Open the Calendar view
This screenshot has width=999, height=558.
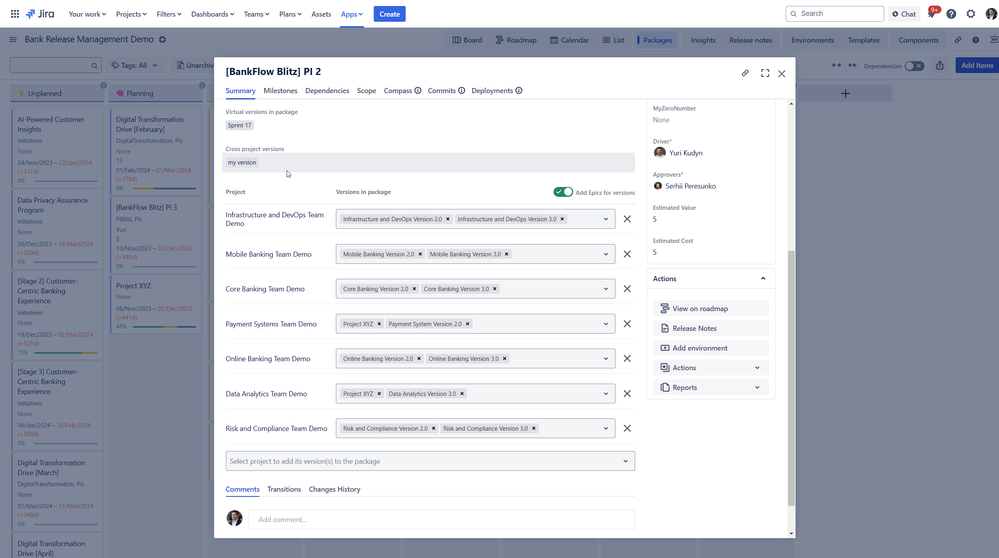(570, 40)
